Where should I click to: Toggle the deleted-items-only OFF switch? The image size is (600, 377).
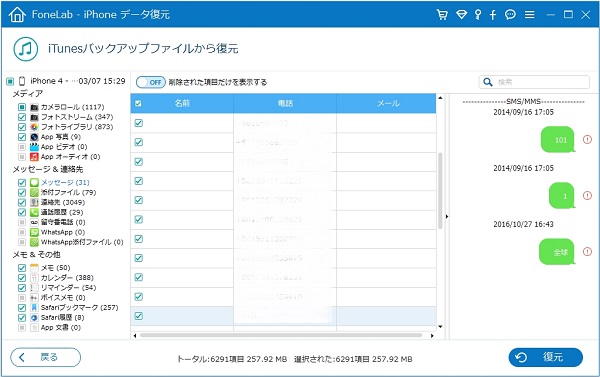[151, 82]
